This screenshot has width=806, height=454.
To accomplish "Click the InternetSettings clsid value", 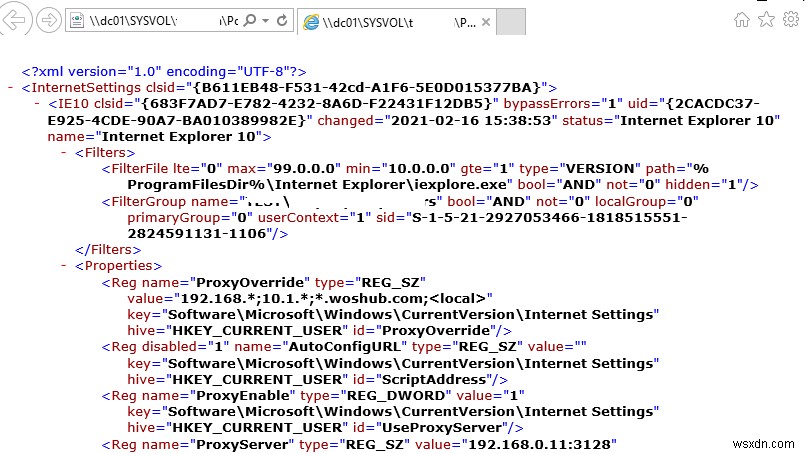I will point(369,87).
